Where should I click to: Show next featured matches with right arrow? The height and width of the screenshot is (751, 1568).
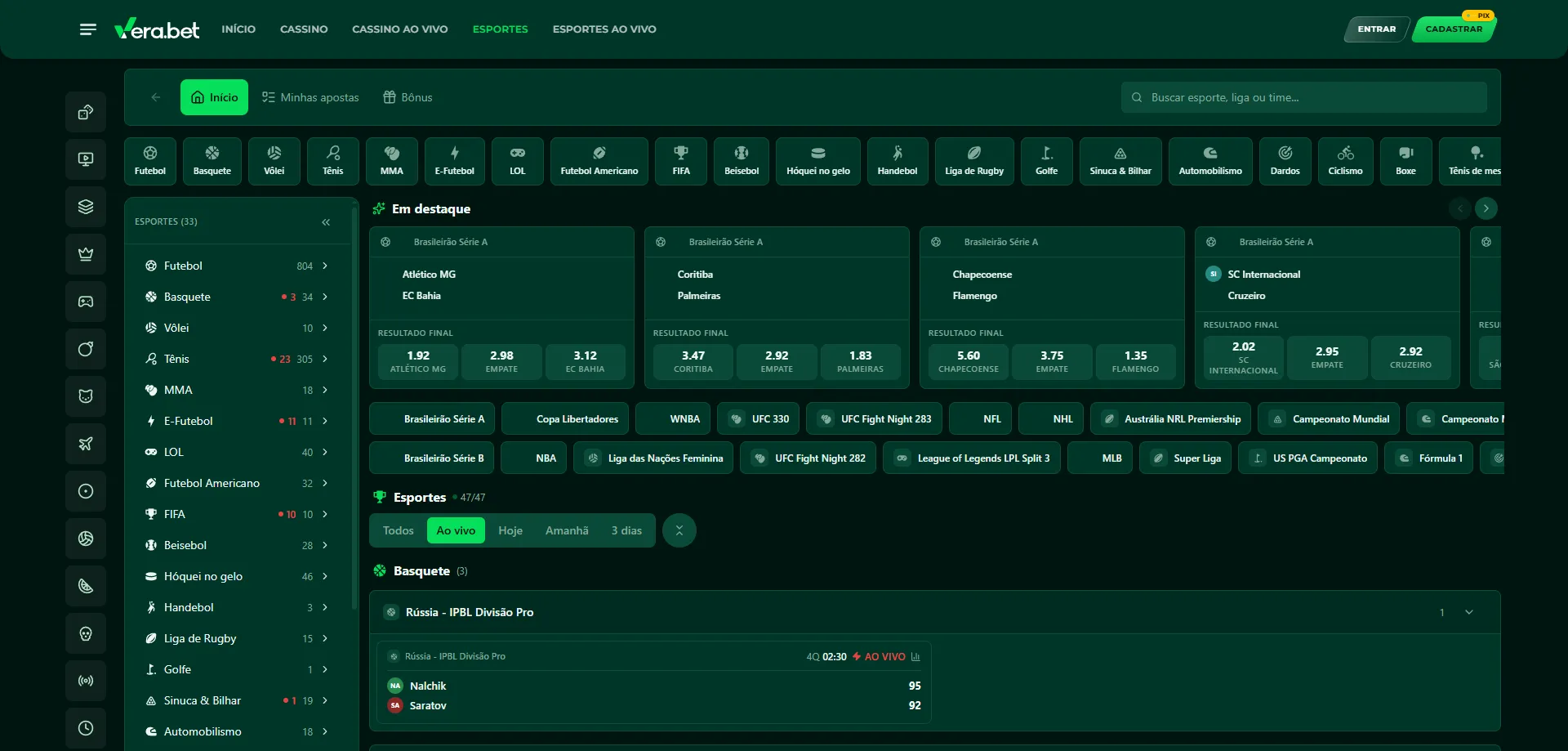(x=1486, y=208)
